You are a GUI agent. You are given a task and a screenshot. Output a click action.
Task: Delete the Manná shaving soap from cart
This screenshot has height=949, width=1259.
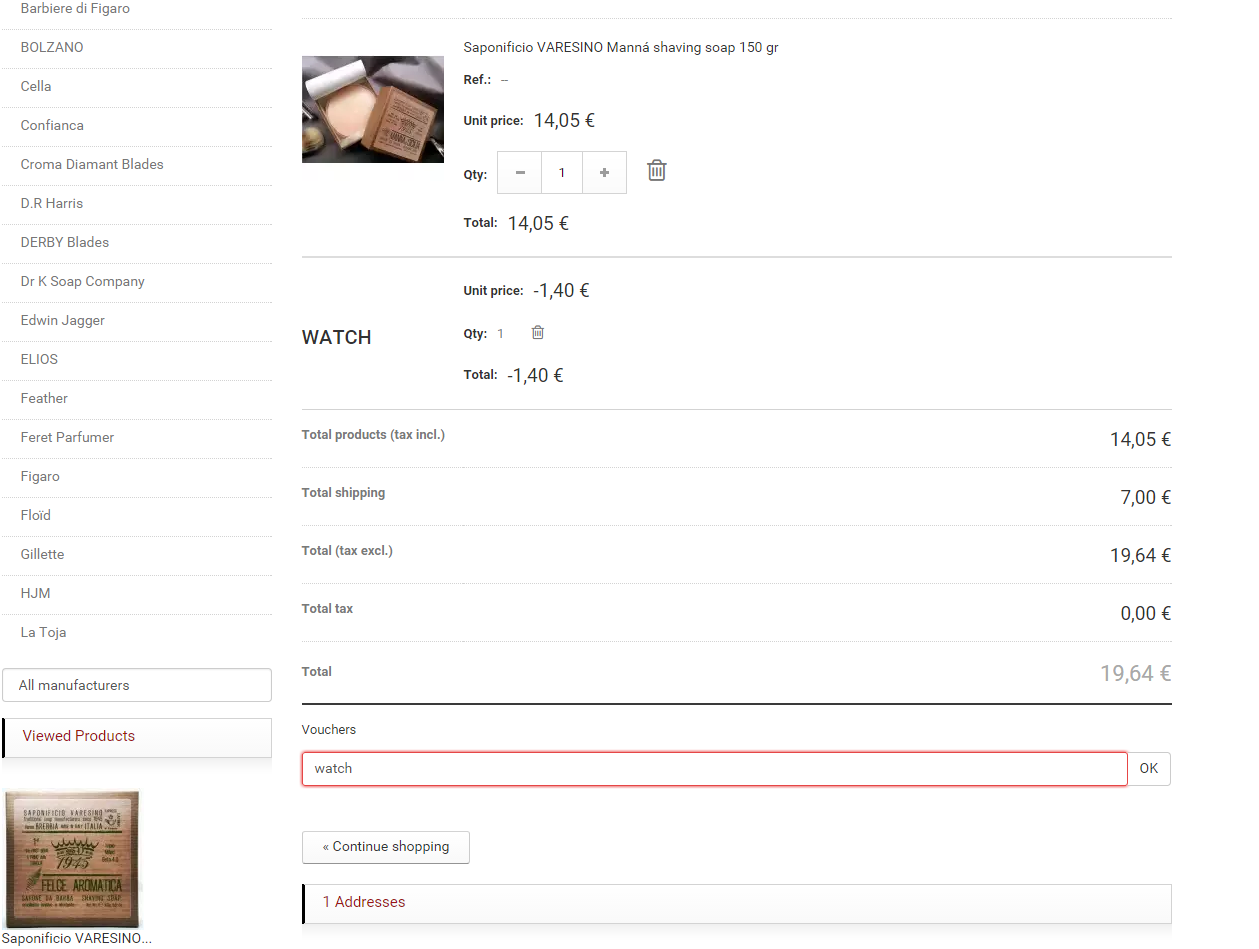pyautogui.click(x=656, y=171)
